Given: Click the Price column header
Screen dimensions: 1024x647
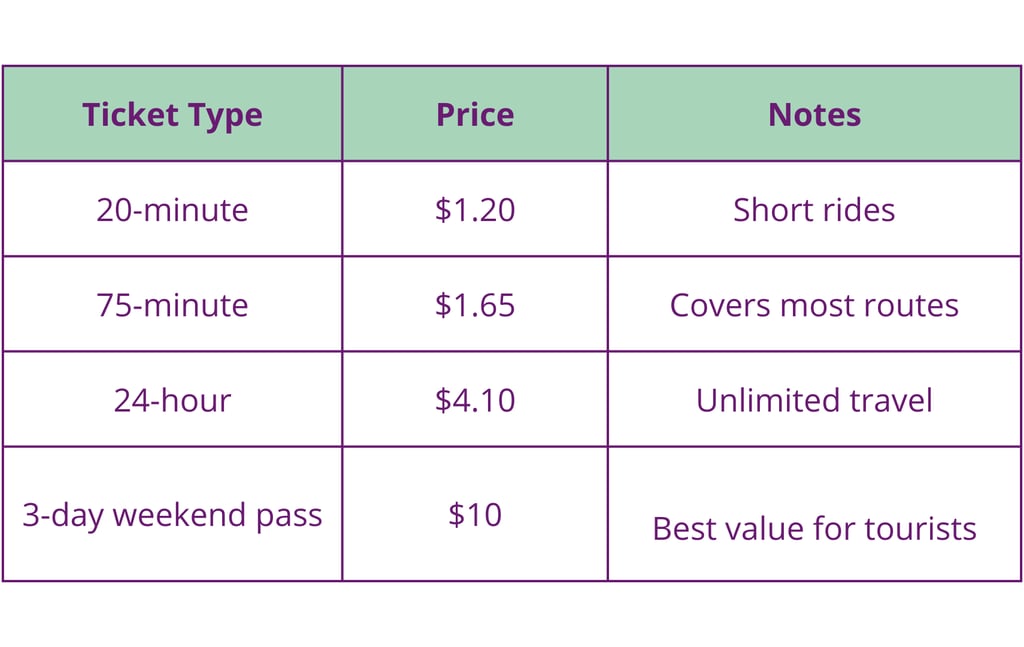Looking at the screenshot, I should (x=475, y=115).
